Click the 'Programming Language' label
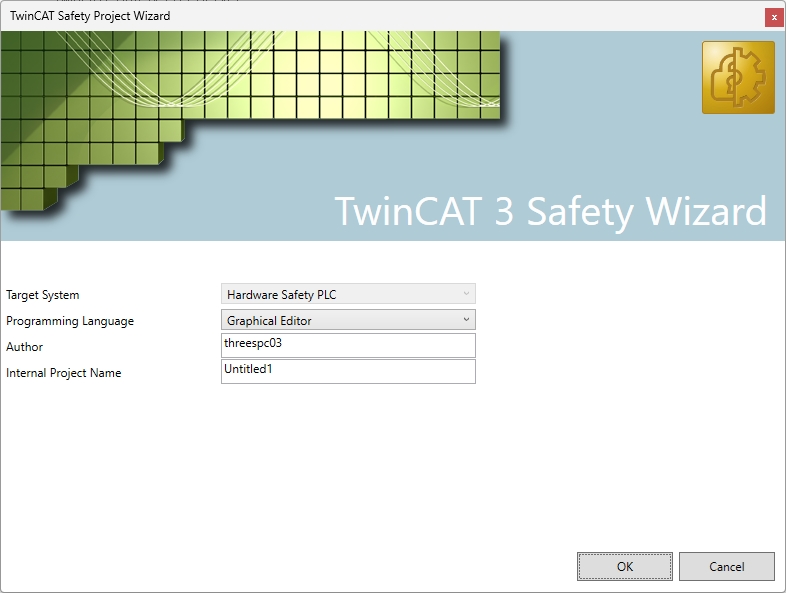This screenshot has width=786, height=593. pos(70,321)
